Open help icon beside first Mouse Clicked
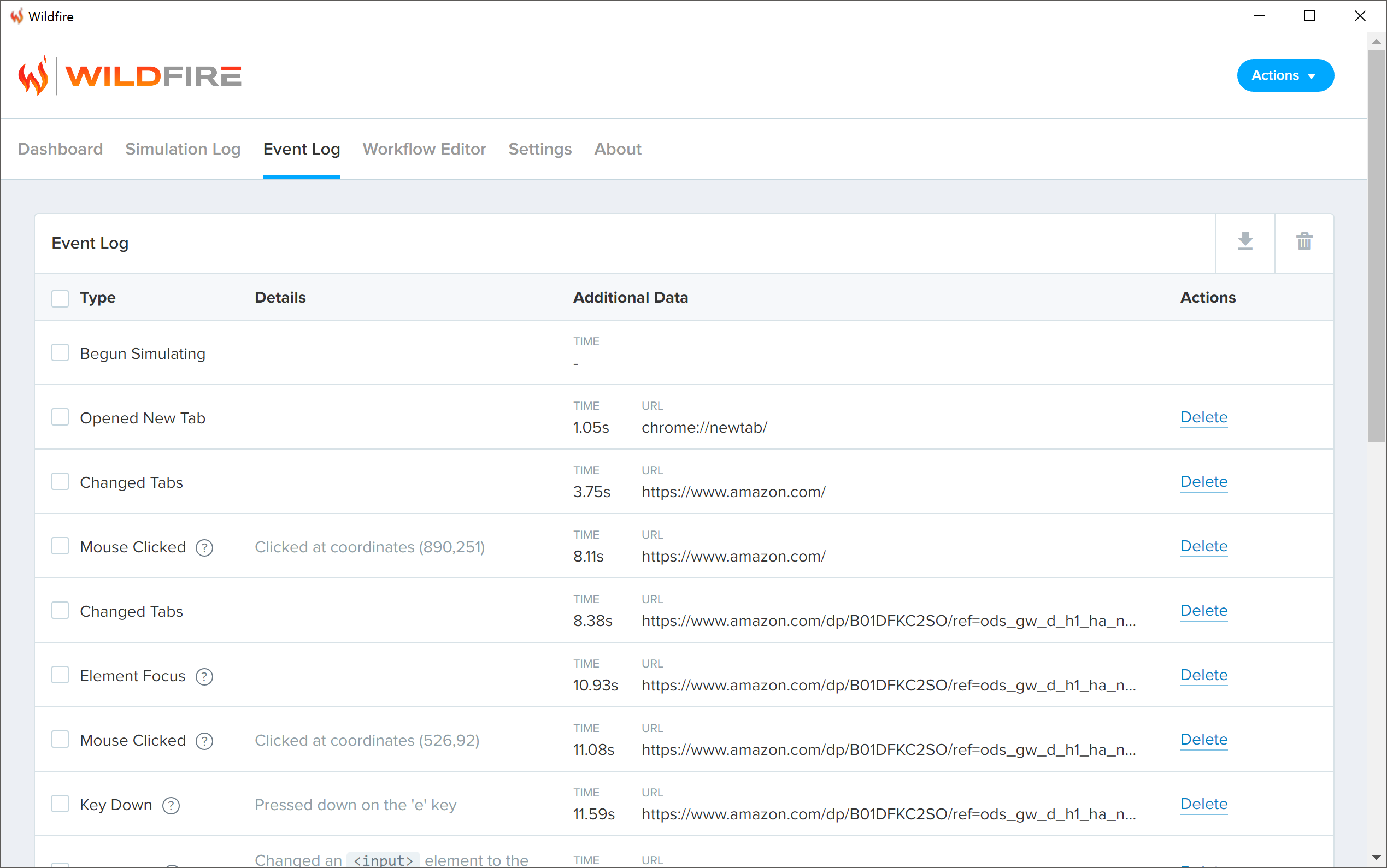Viewport: 1387px width, 868px height. (x=204, y=548)
